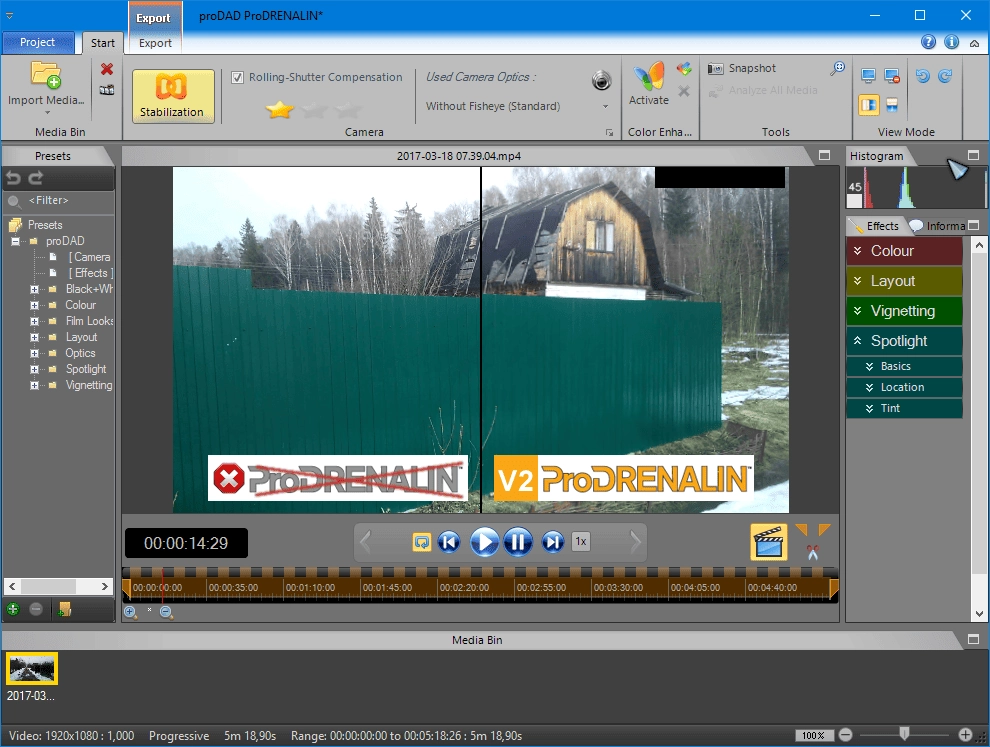
Task: Expand the Optics preset folder
Action: click(x=34, y=354)
